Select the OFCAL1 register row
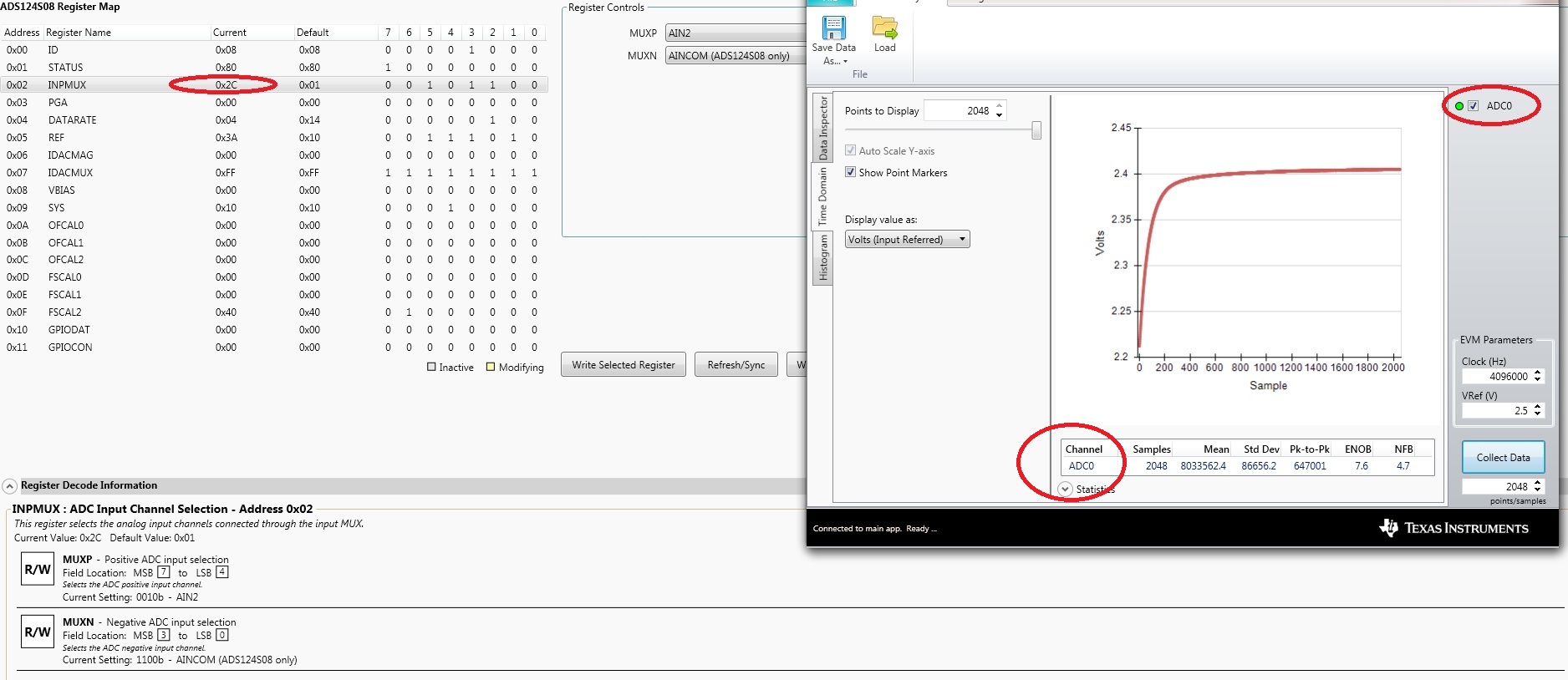 [x=274, y=243]
